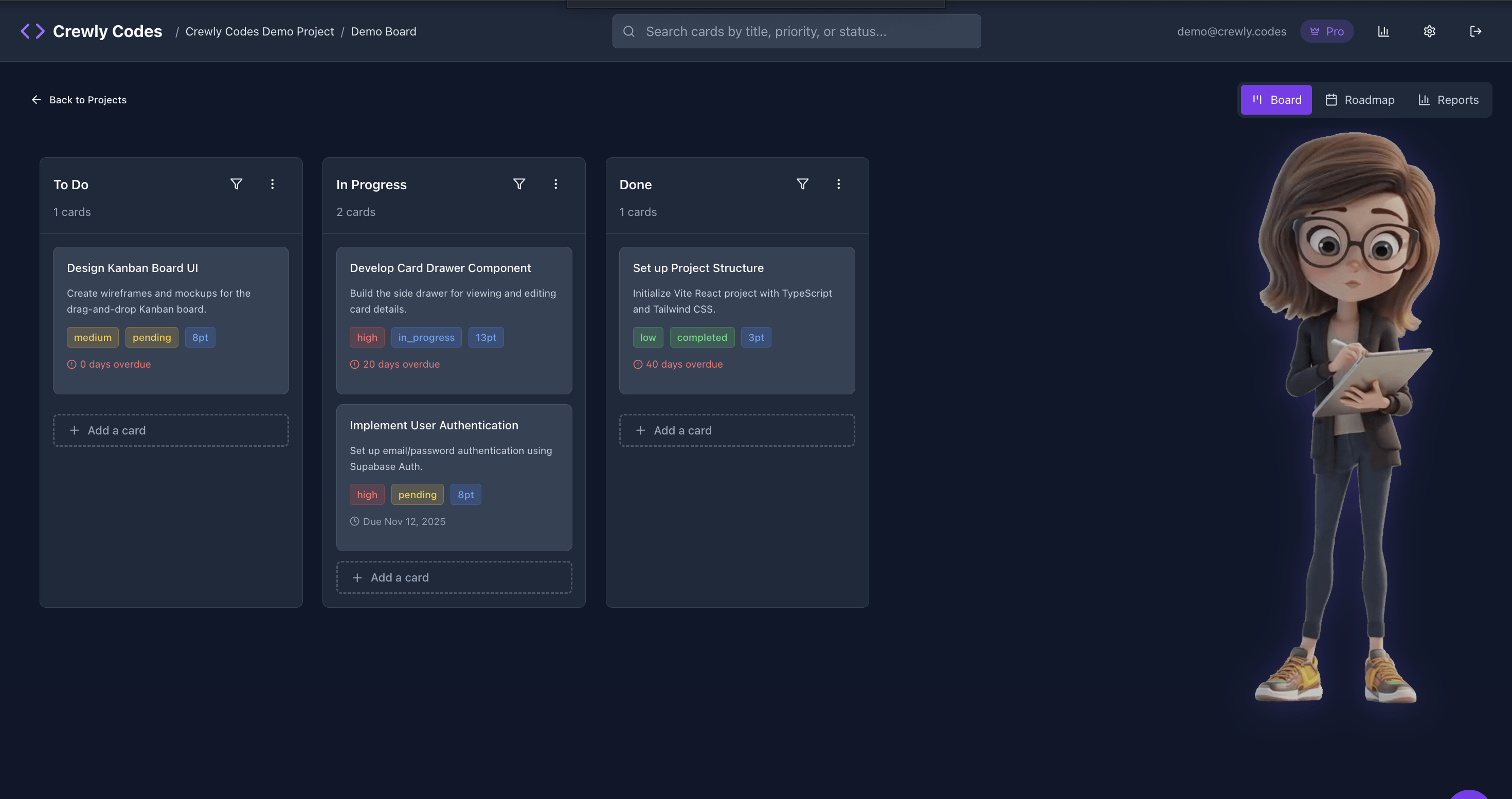The width and height of the screenshot is (1512, 799).
Task: Open the analytics bar chart icon in header
Action: pos(1383,32)
